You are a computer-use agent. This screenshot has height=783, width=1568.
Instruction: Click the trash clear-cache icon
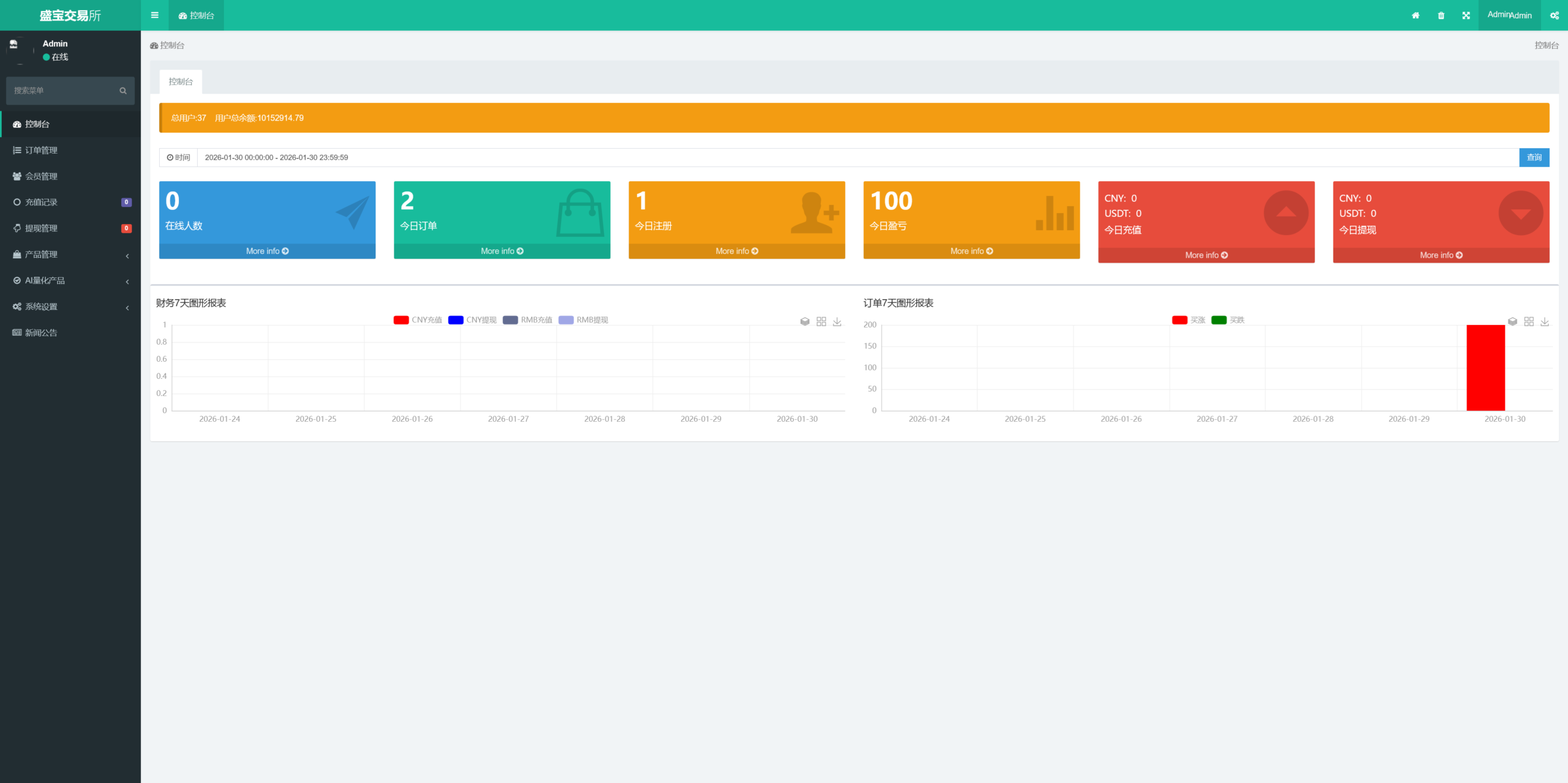[x=1441, y=15]
